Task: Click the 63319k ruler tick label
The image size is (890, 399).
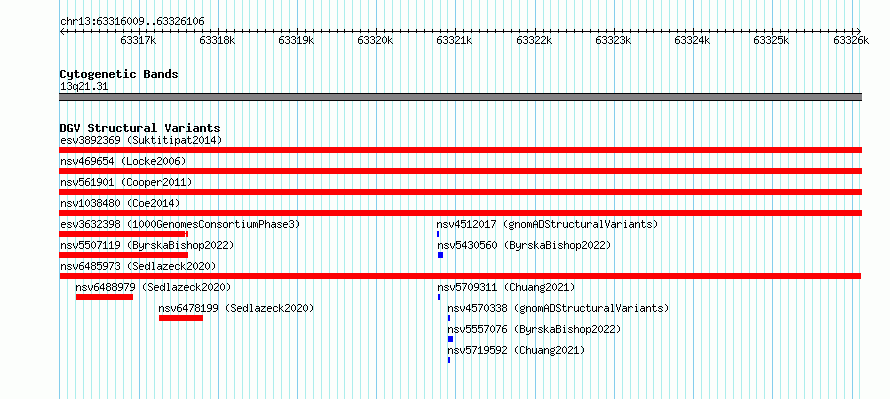Action: [296, 40]
